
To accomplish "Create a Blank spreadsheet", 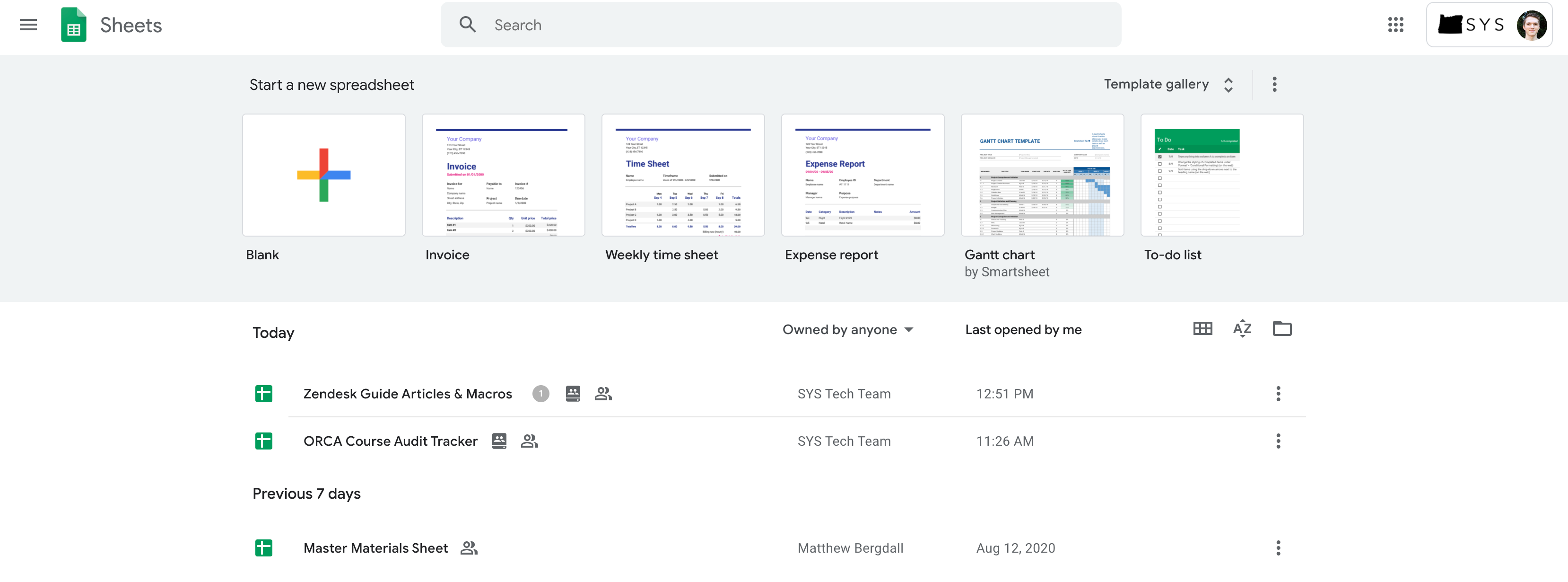I will coord(323,176).
